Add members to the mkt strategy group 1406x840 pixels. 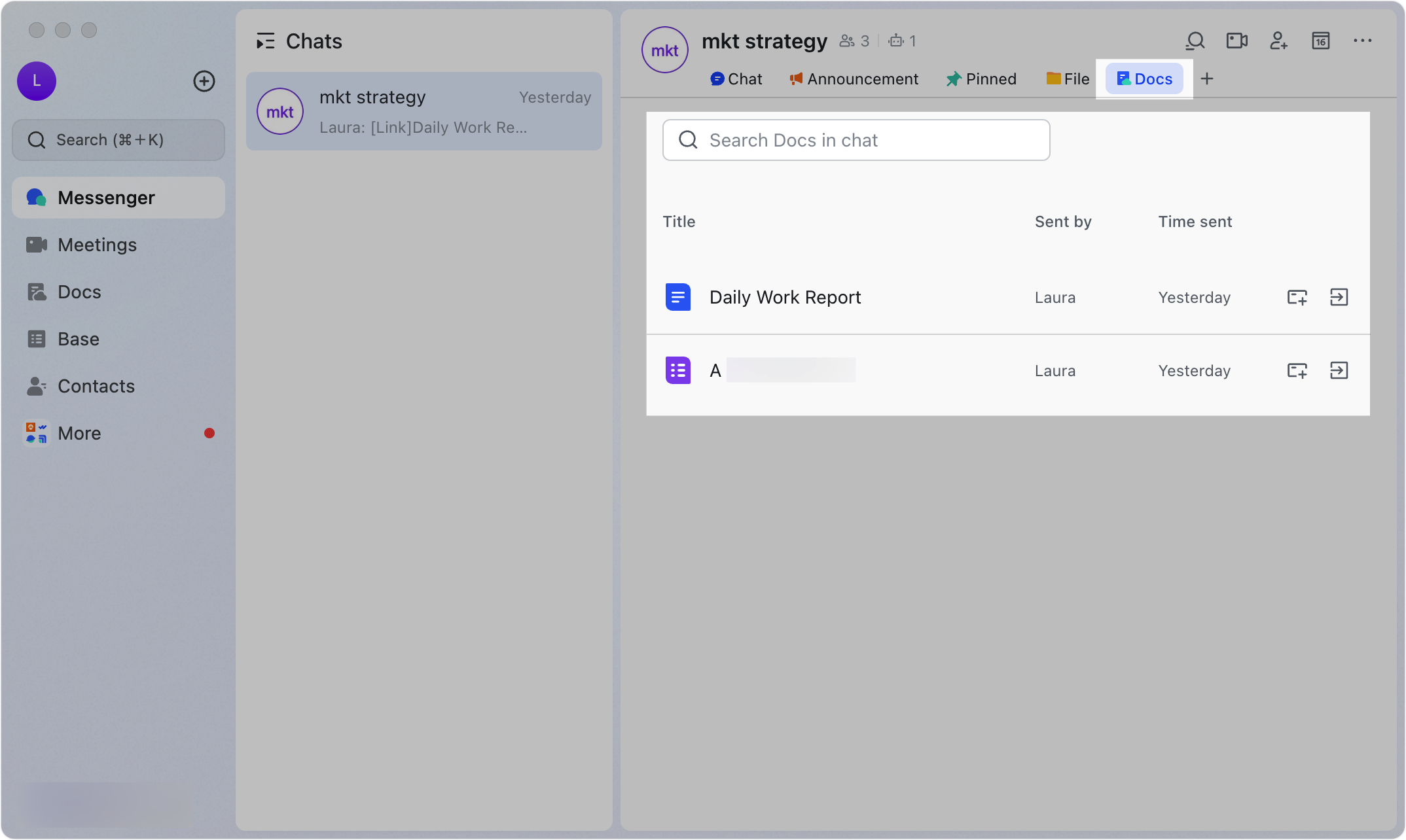(x=1278, y=41)
